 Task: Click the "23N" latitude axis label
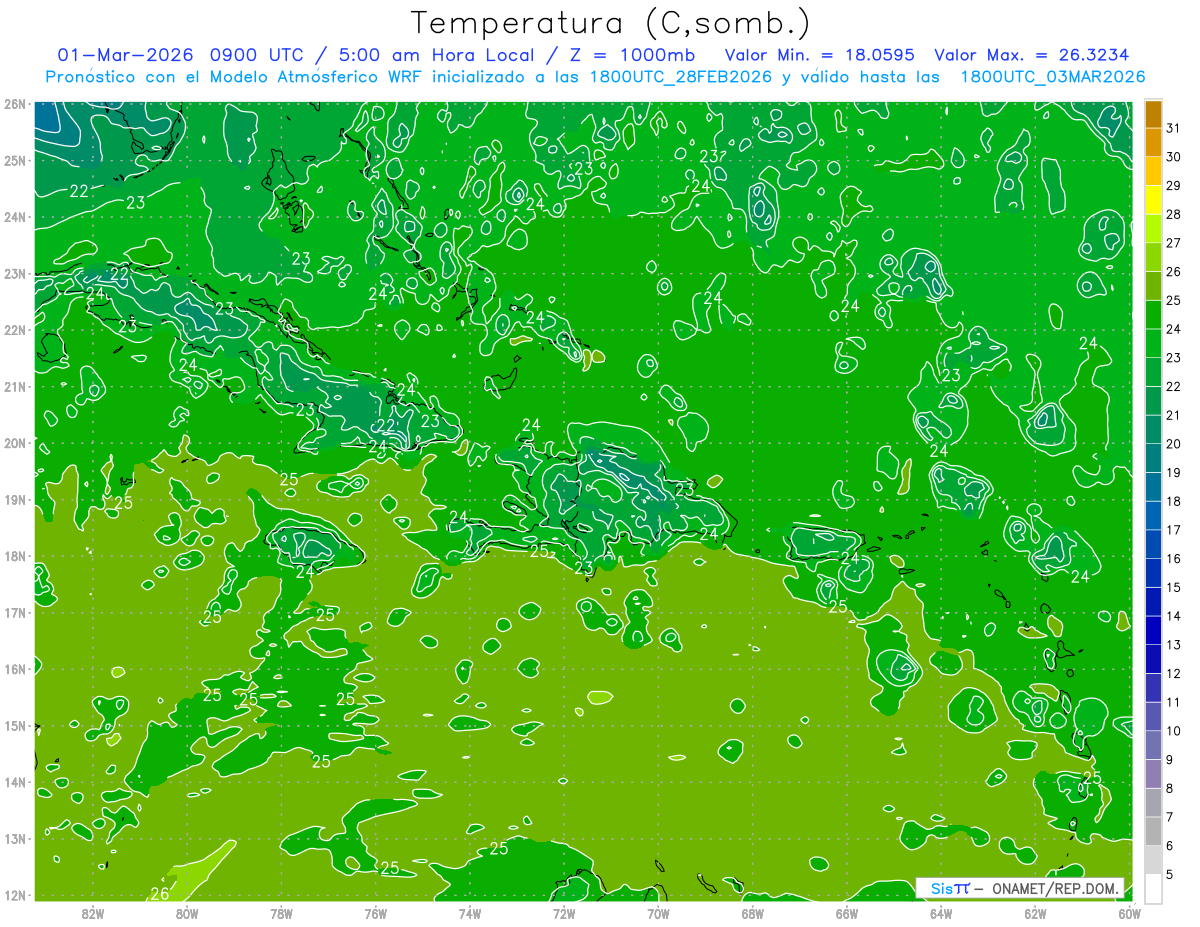[14, 273]
